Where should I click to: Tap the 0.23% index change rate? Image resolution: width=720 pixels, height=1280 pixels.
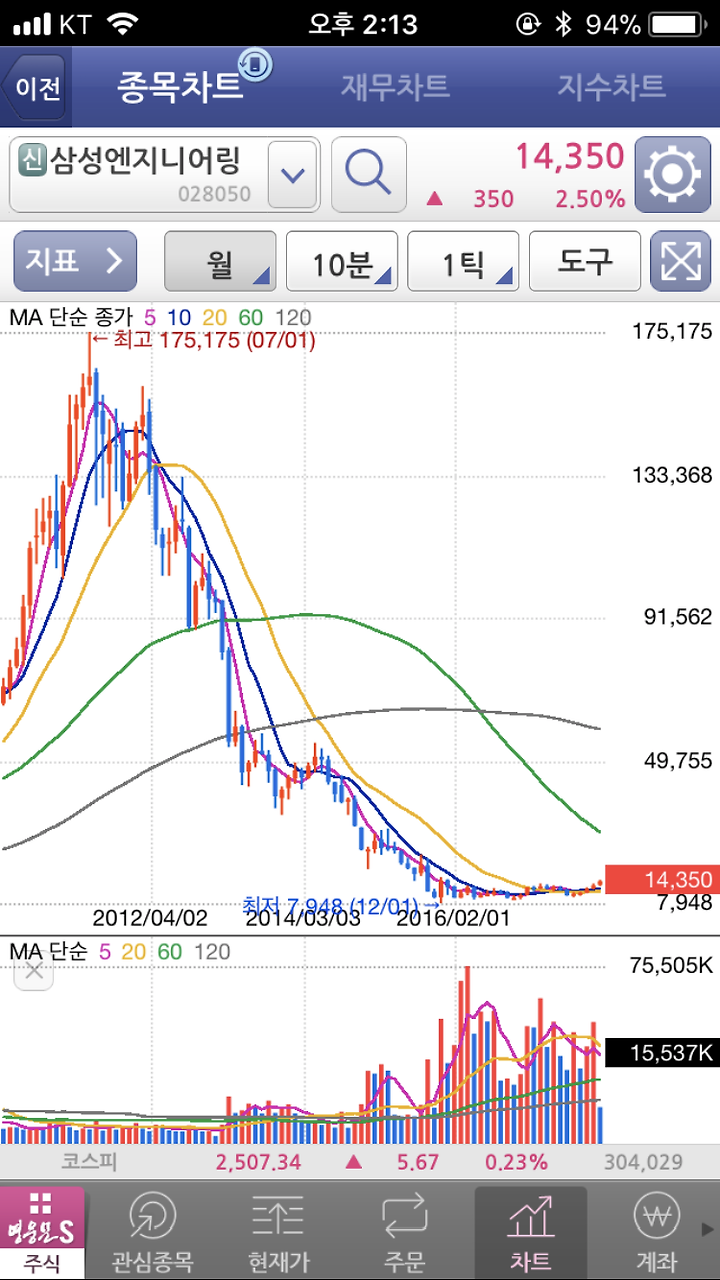click(x=517, y=1162)
